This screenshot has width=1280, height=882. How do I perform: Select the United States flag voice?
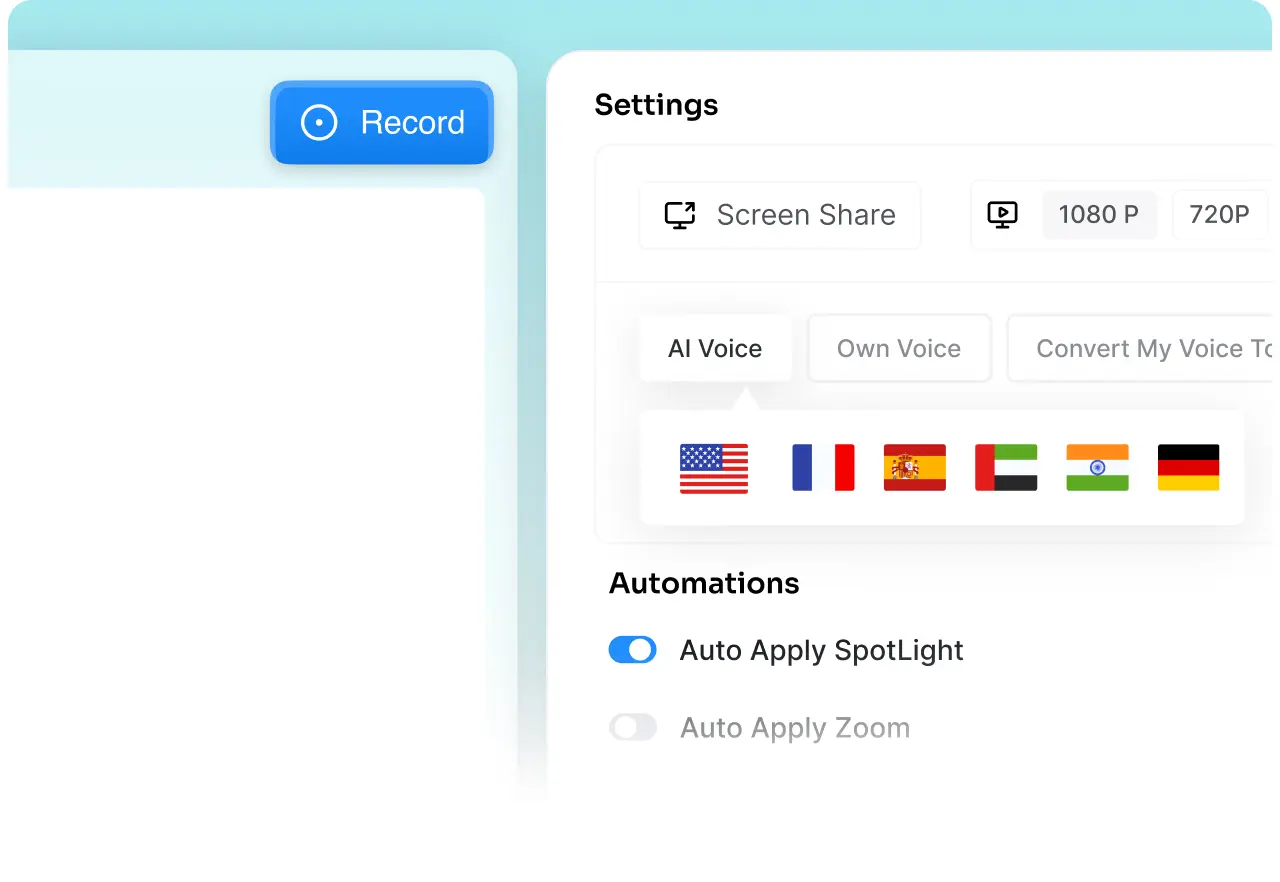pyautogui.click(x=714, y=468)
